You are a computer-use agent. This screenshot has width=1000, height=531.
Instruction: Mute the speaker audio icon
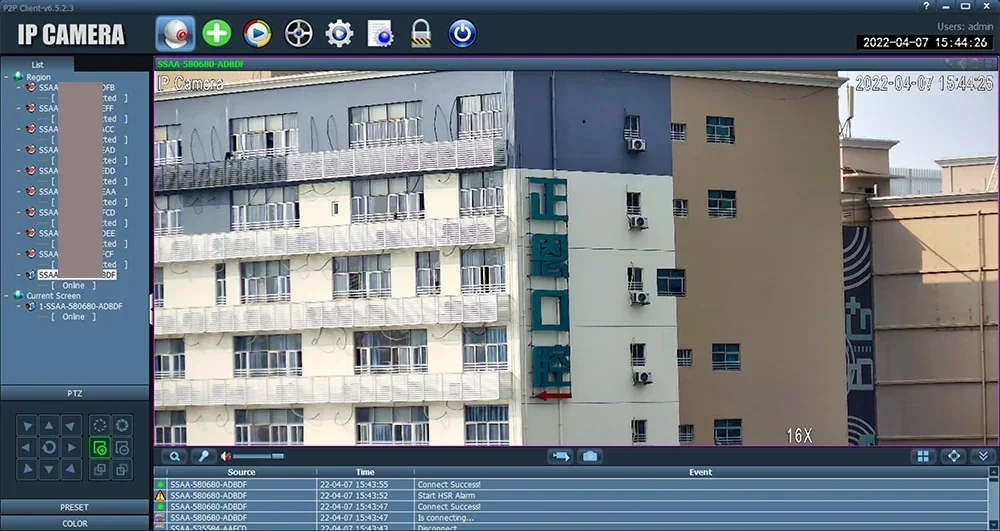coord(226,456)
